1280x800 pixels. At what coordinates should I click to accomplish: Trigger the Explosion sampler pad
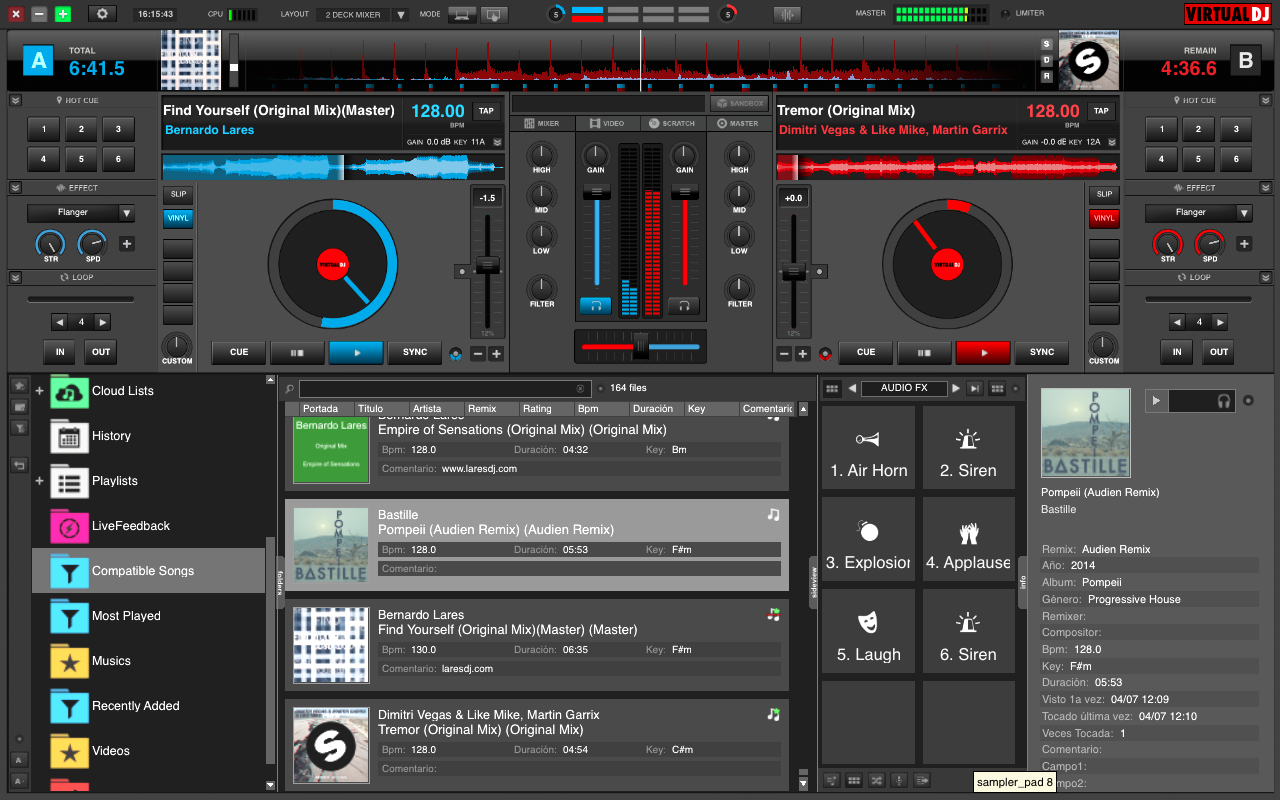pyautogui.click(x=868, y=540)
